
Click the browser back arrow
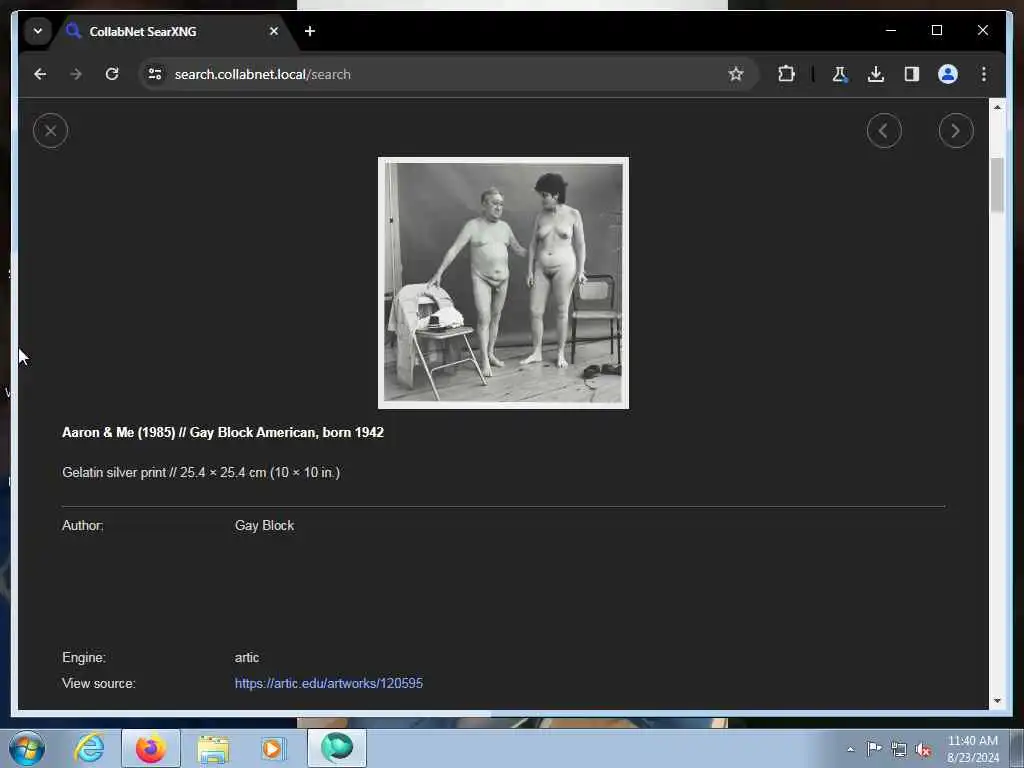[x=40, y=74]
